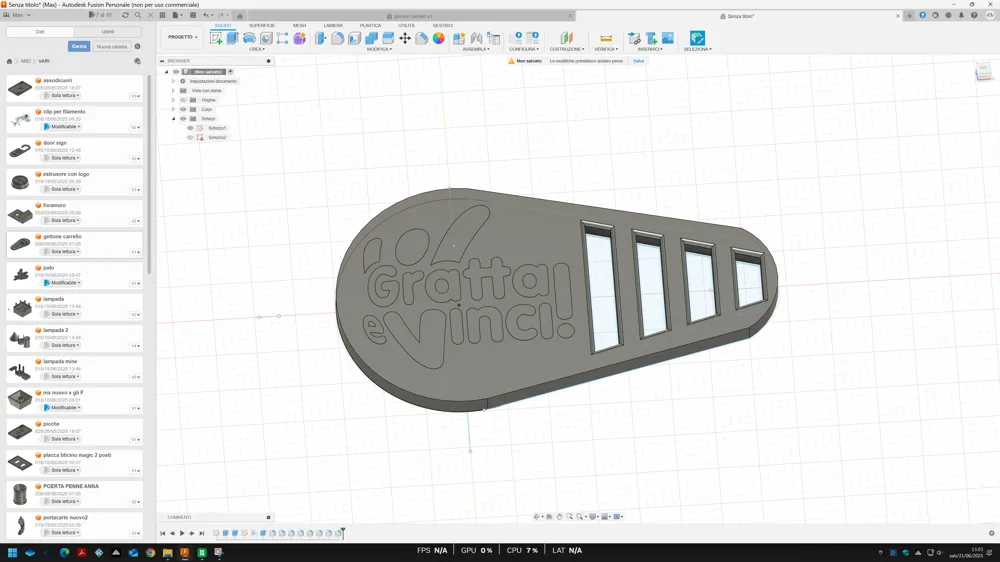Toggle visibility of Corpi folder

click(183, 109)
